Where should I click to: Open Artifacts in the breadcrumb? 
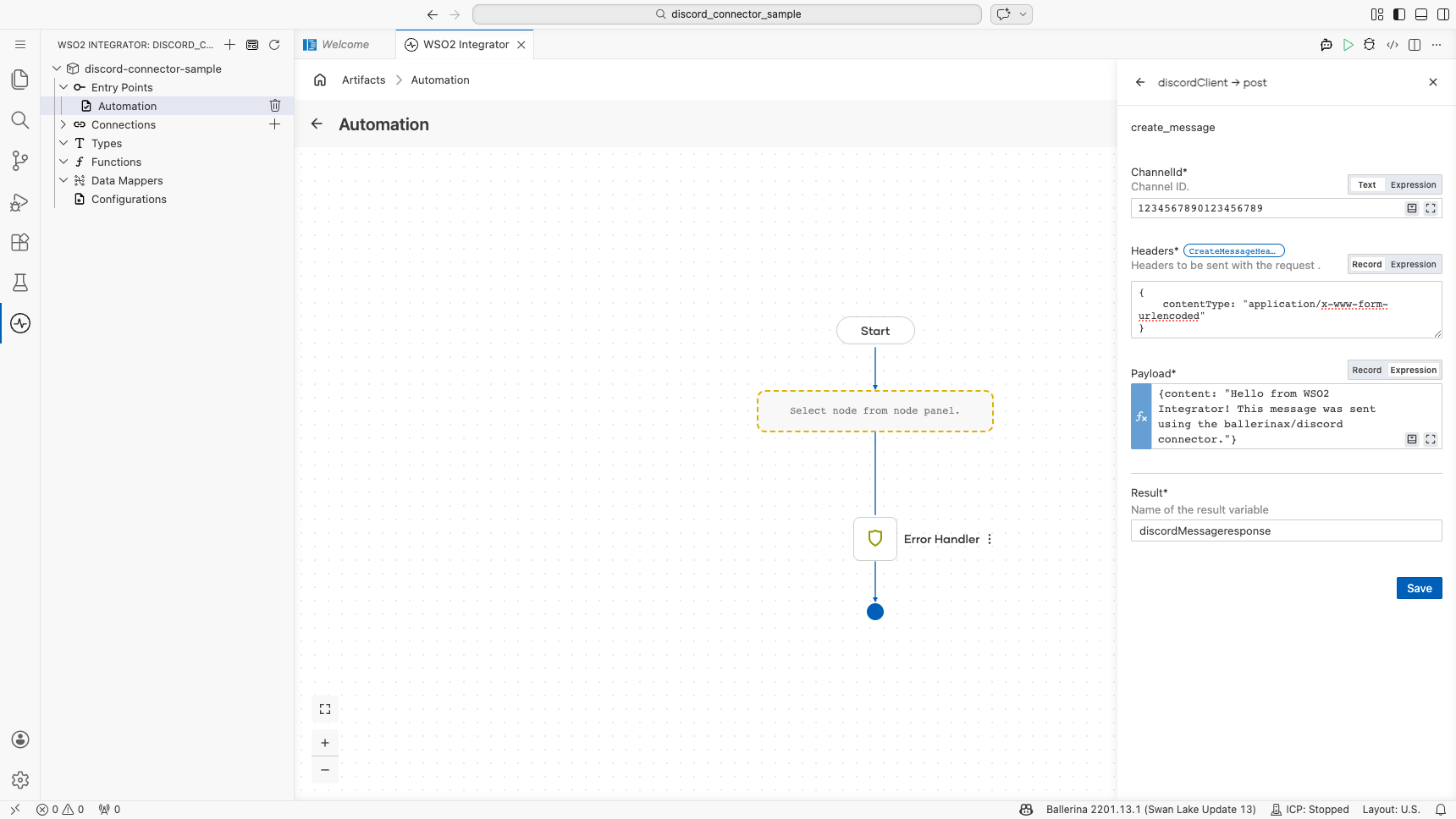(363, 80)
